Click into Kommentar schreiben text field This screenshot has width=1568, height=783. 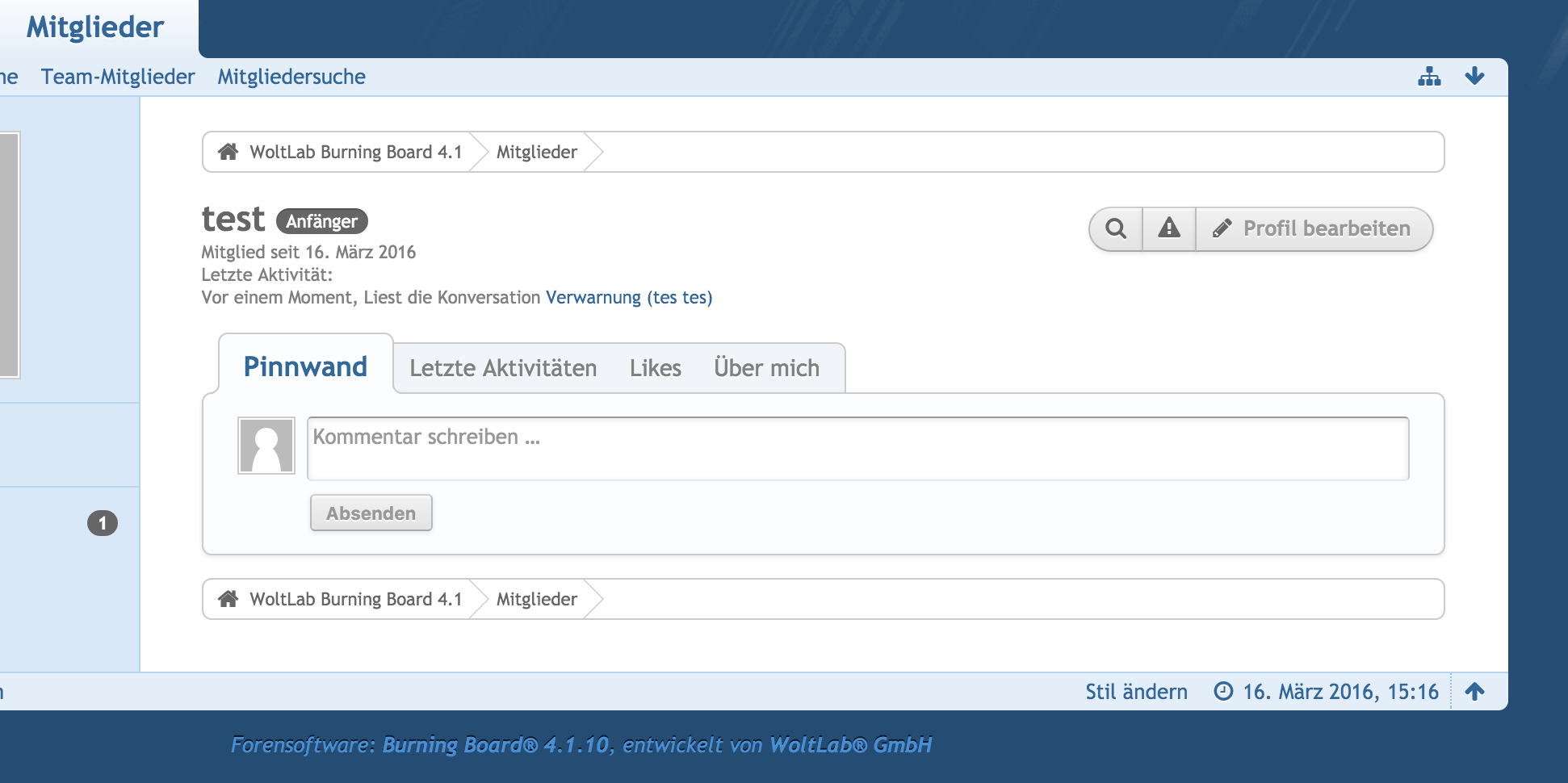pyautogui.click(x=857, y=449)
